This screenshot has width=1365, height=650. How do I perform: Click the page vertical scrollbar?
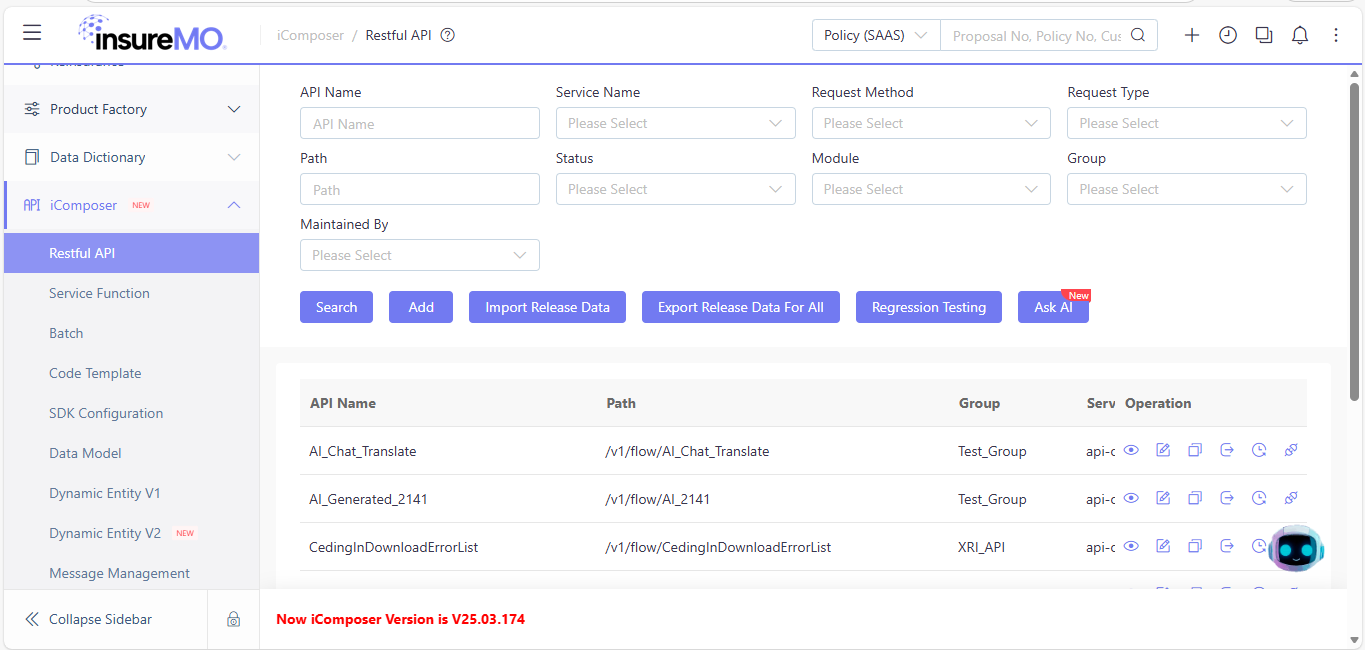coord(1355,240)
